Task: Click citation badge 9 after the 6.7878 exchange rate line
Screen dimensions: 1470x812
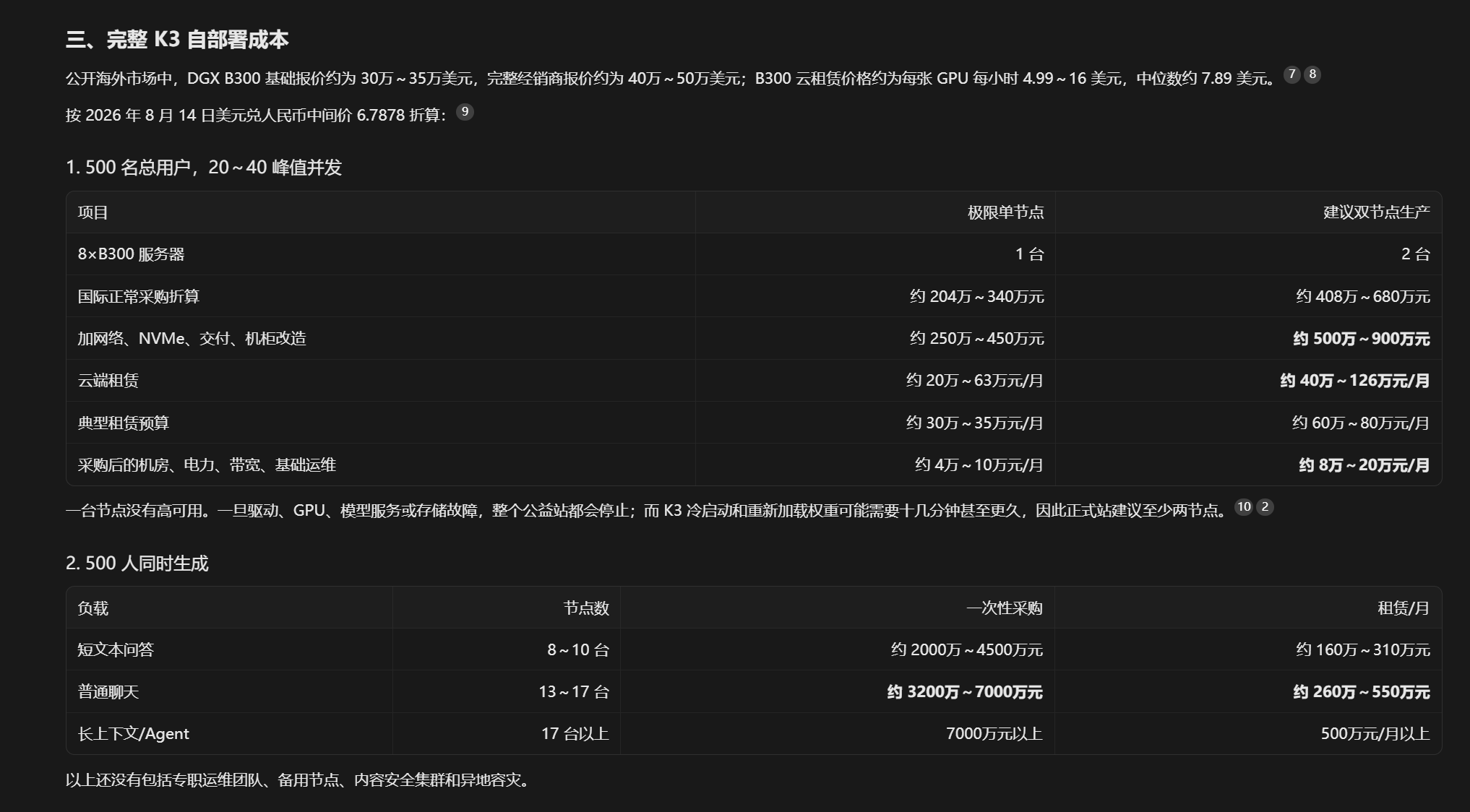Action: point(465,112)
